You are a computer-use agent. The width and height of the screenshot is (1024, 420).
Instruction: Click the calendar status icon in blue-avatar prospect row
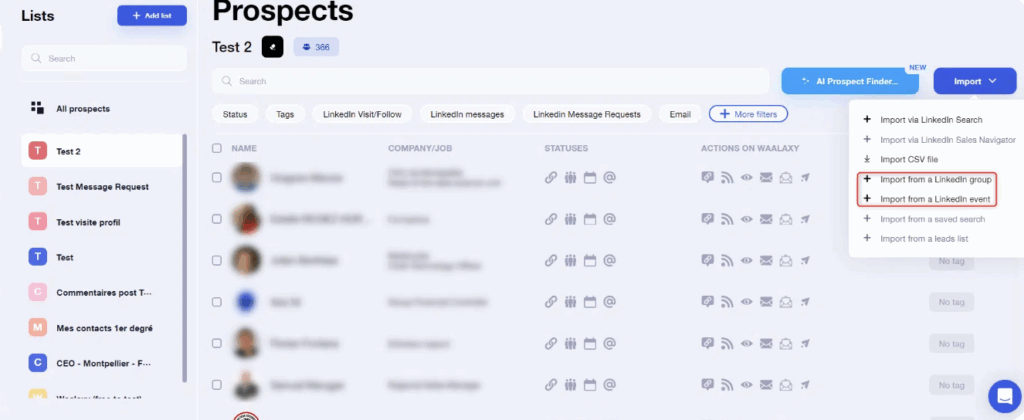(590, 302)
